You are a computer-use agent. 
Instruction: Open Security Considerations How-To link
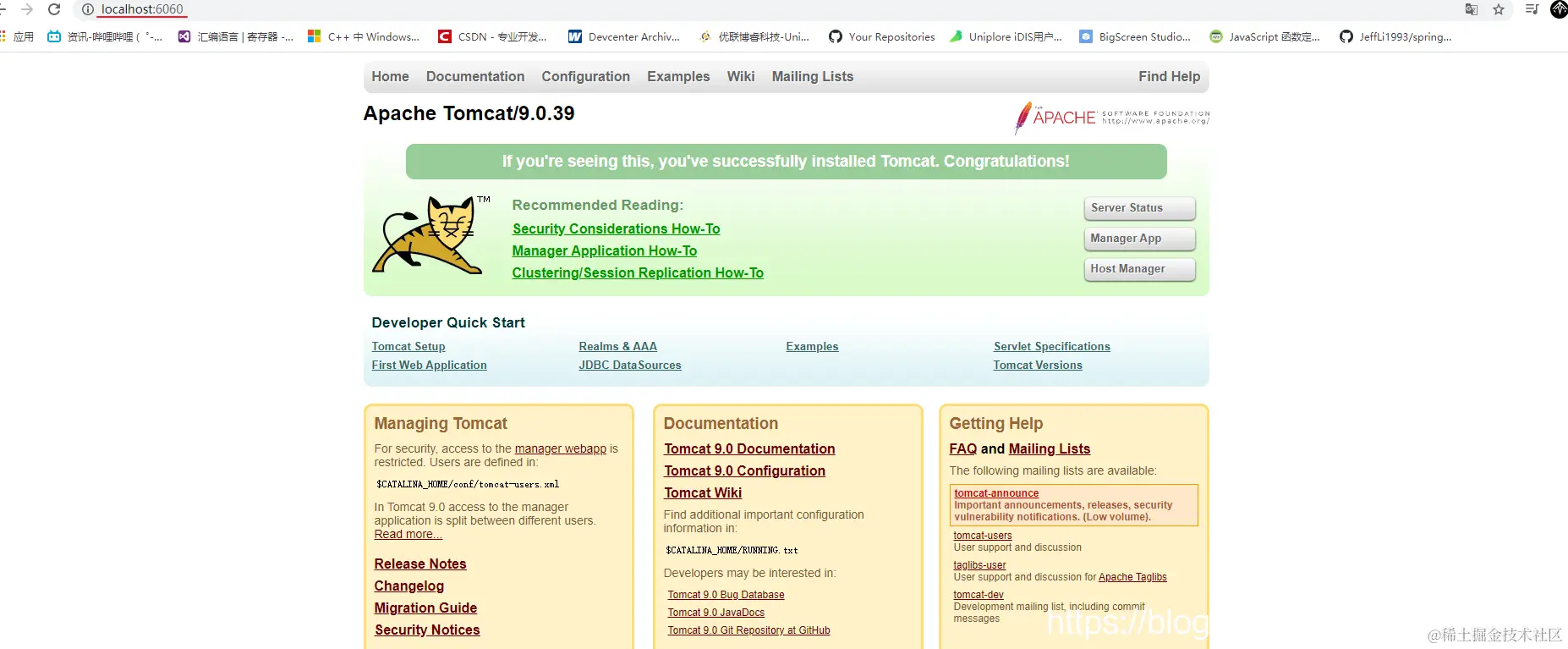(x=616, y=228)
